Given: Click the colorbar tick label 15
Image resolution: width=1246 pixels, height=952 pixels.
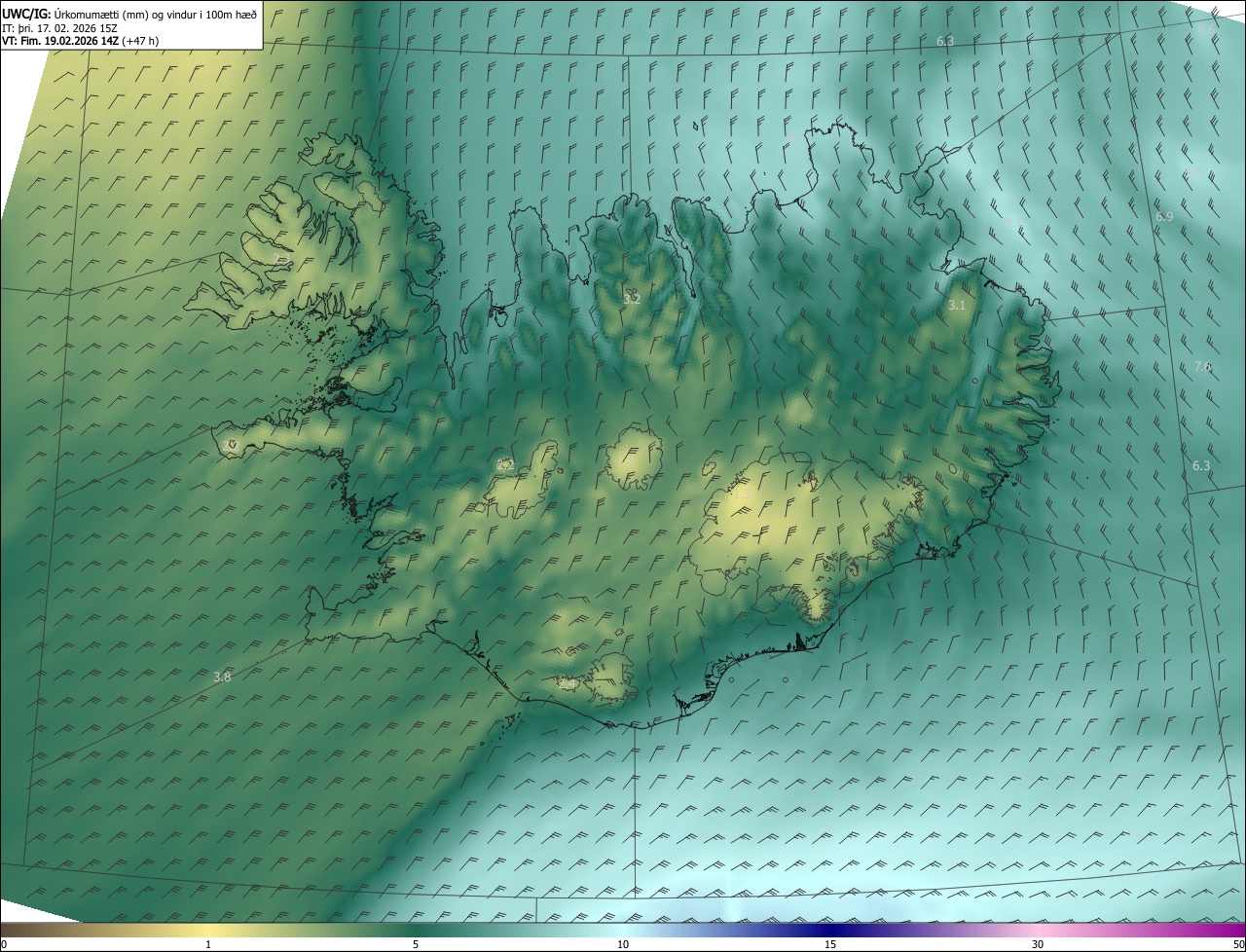Looking at the screenshot, I should click(x=830, y=944).
